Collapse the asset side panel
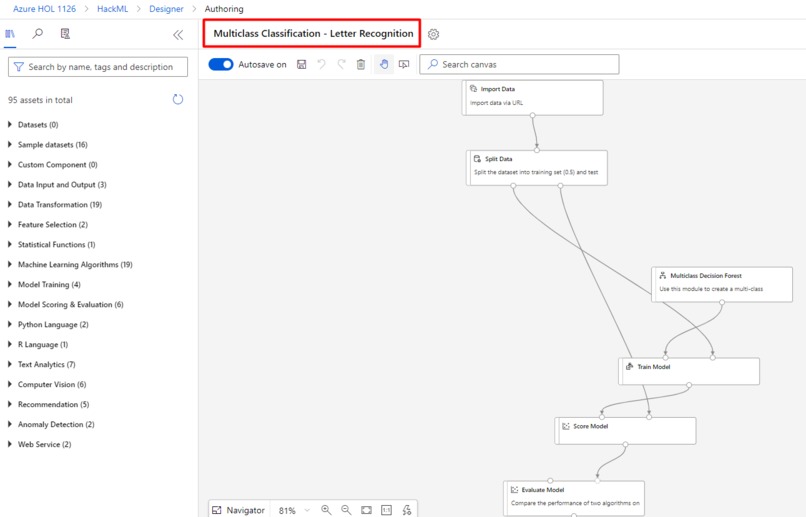Screen dimensions: 806x517 pos(178,35)
